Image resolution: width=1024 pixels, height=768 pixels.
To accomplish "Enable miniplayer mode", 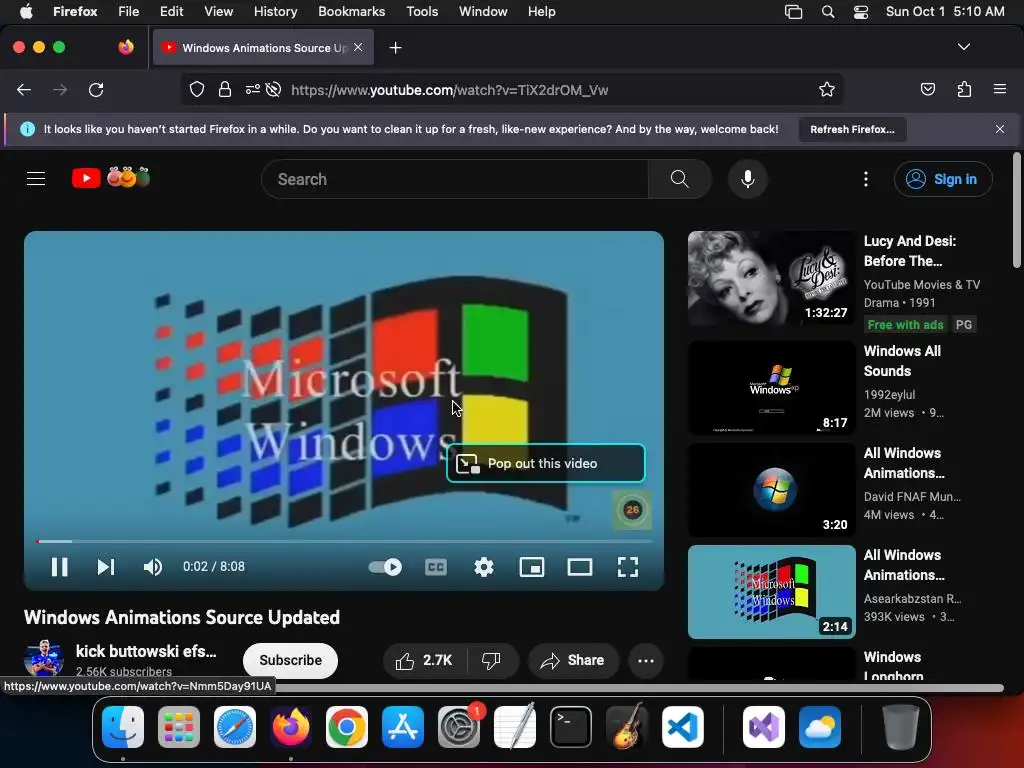I will (532, 567).
